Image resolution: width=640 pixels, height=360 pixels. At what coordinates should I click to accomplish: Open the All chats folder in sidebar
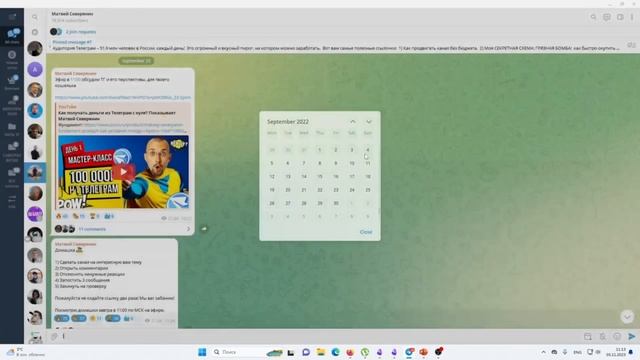click(12, 36)
